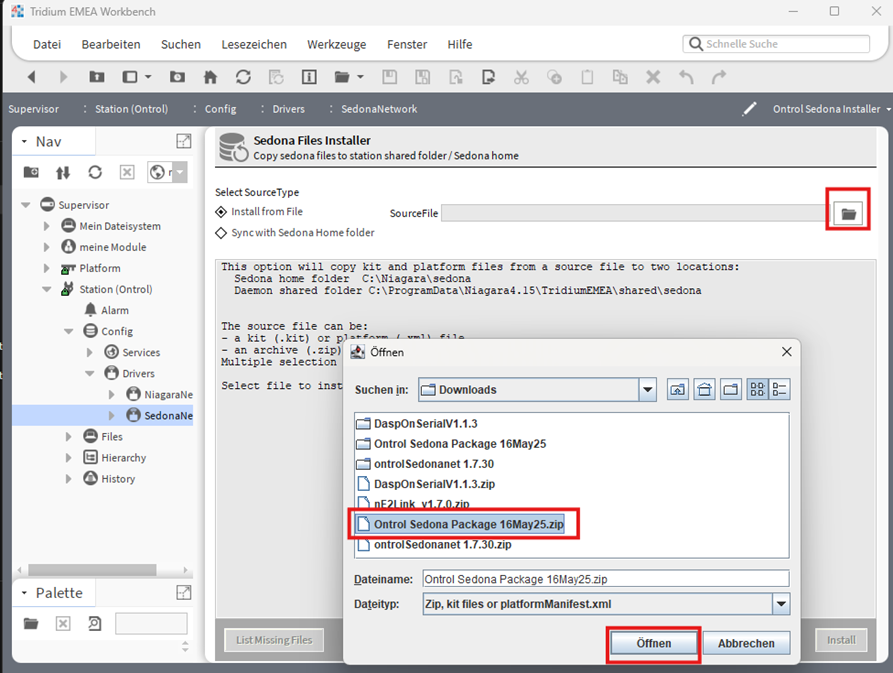
Task: Click the Install button
Action: [x=841, y=640]
